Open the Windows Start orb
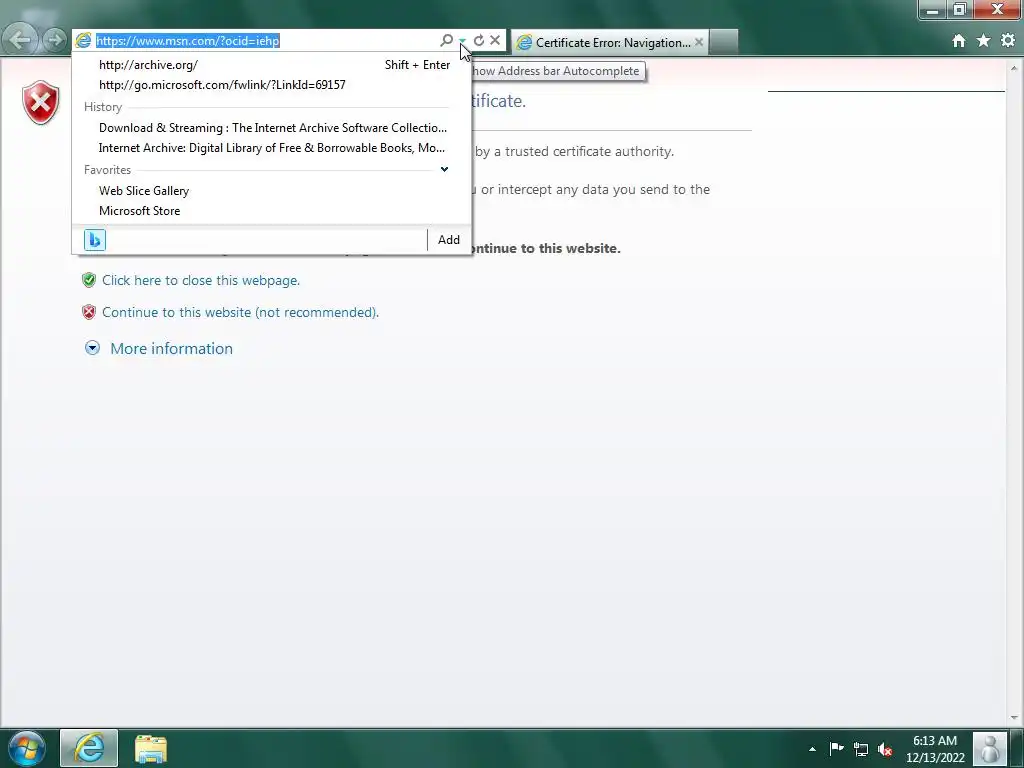The width and height of the screenshot is (1024, 768). [x=27, y=748]
